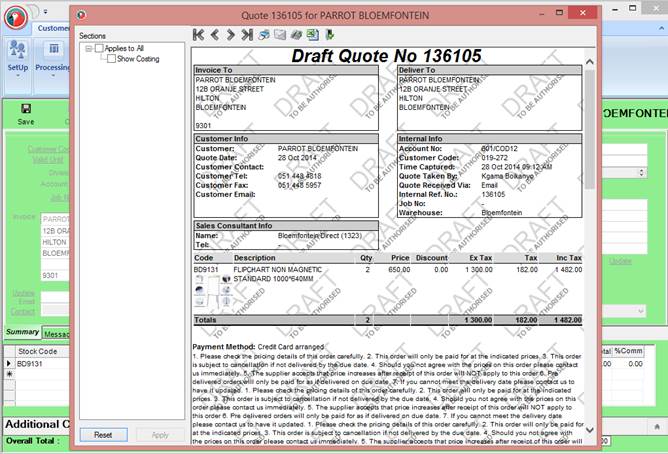Click the Apply button
This screenshot has width=668, height=454.
click(x=159, y=435)
